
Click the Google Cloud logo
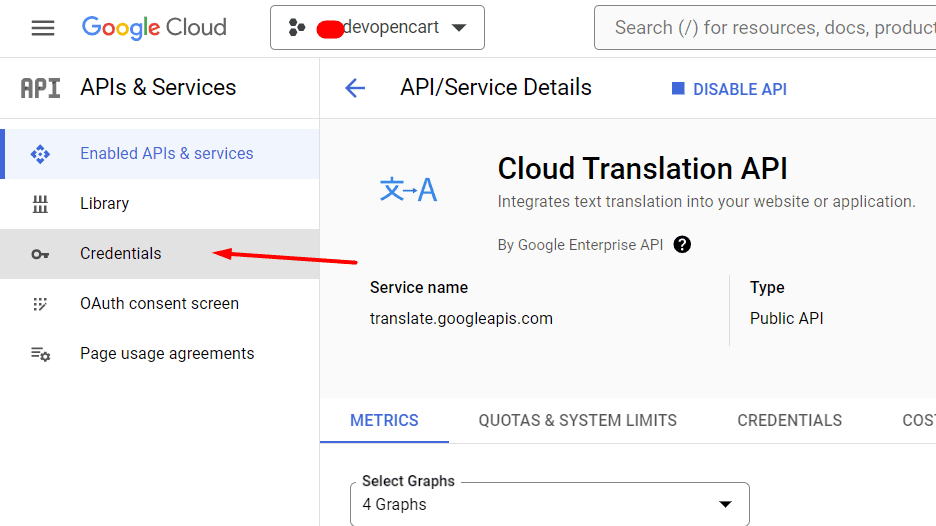coord(154,27)
